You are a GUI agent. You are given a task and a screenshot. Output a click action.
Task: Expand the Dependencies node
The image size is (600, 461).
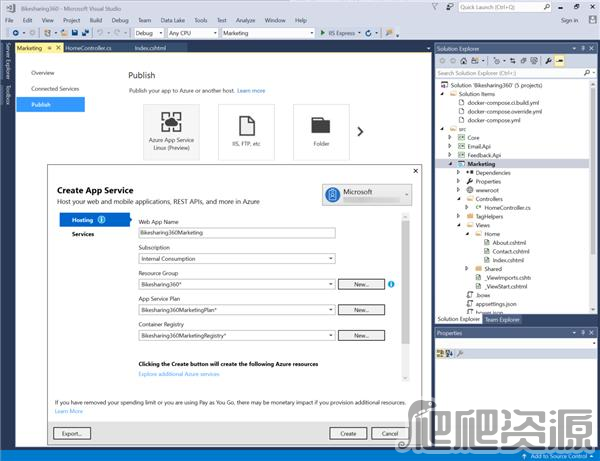[458, 172]
